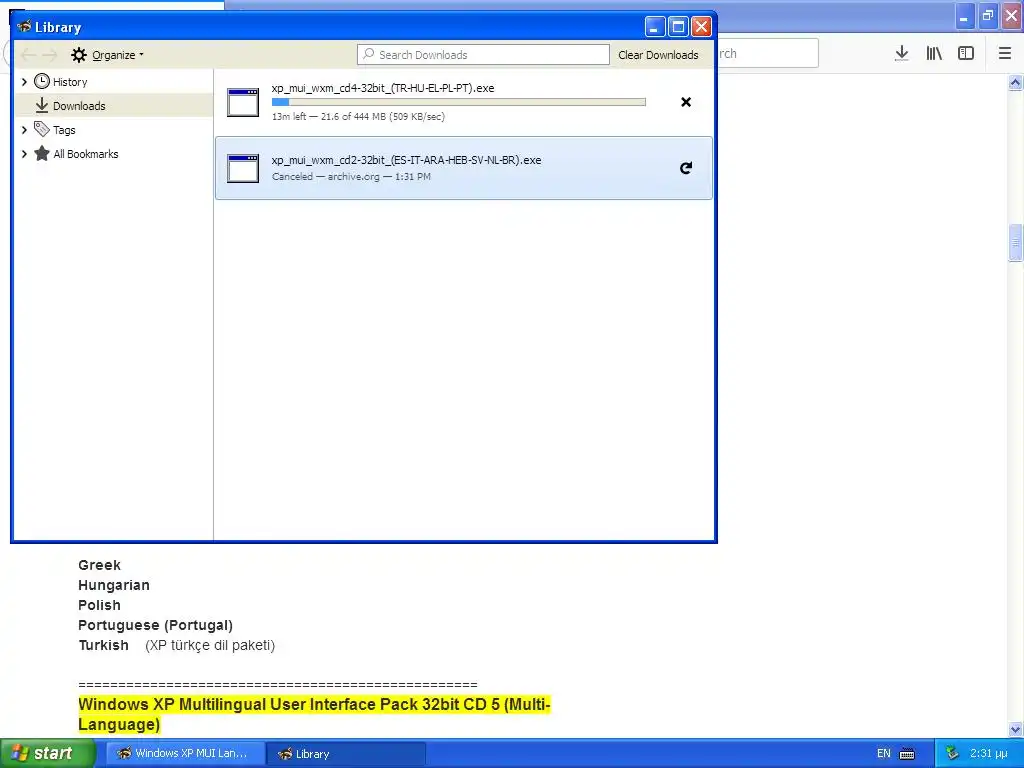Minimize the Library window
This screenshot has height=768, width=1024.
(x=655, y=27)
